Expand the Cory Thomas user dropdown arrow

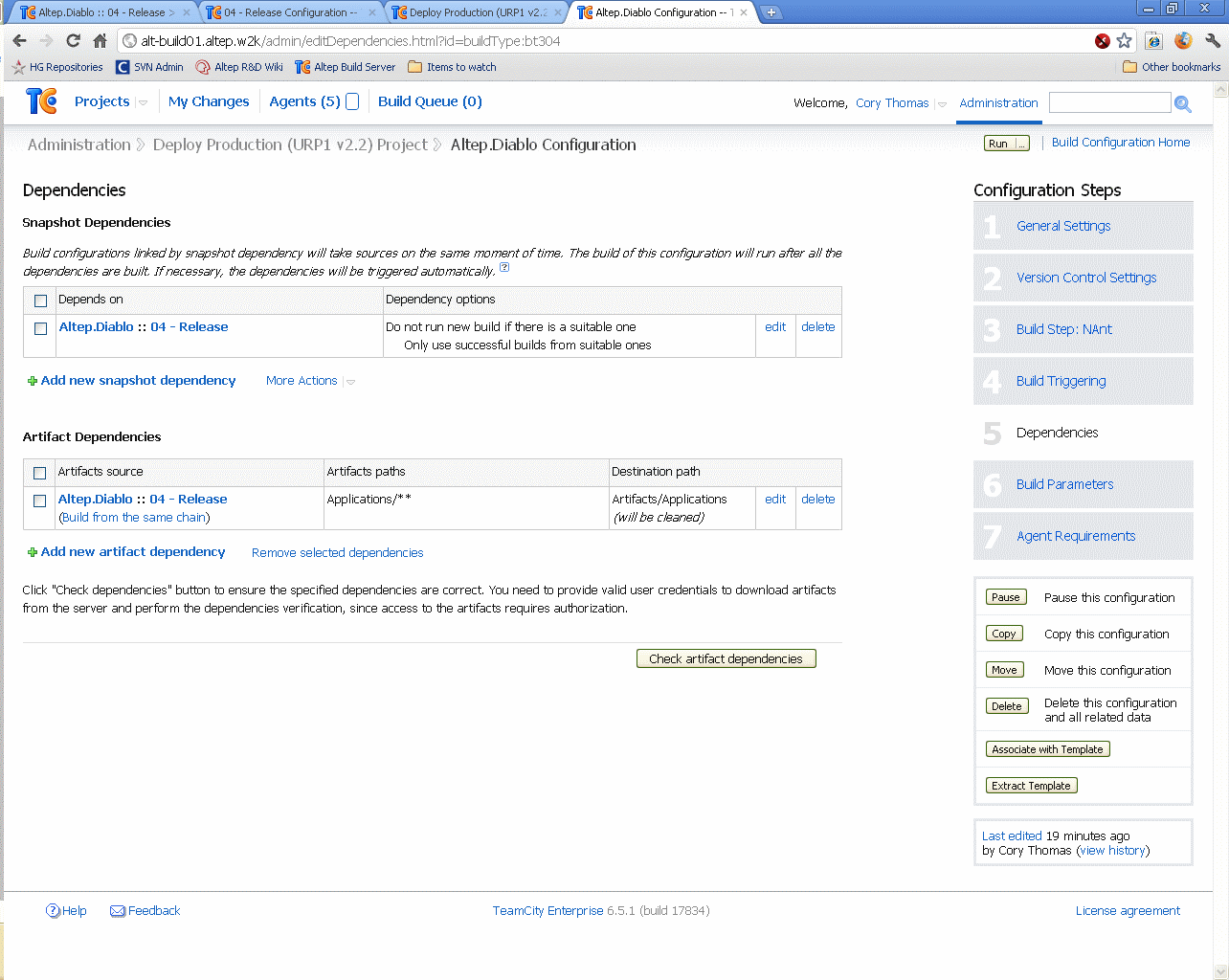(942, 104)
